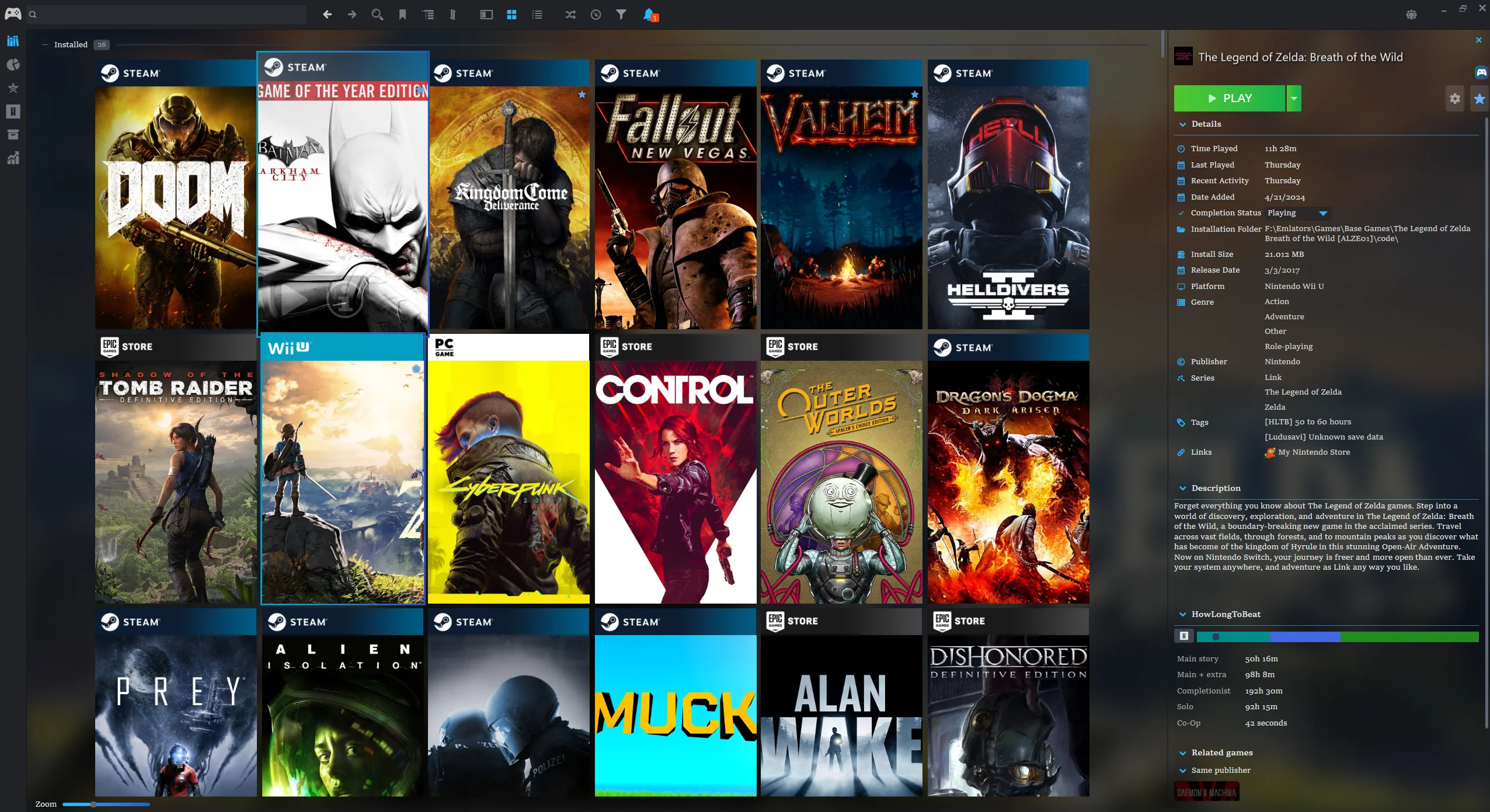This screenshot has width=1490, height=812.
Task: Filter by Adventure genre link
Action: 1284,316
